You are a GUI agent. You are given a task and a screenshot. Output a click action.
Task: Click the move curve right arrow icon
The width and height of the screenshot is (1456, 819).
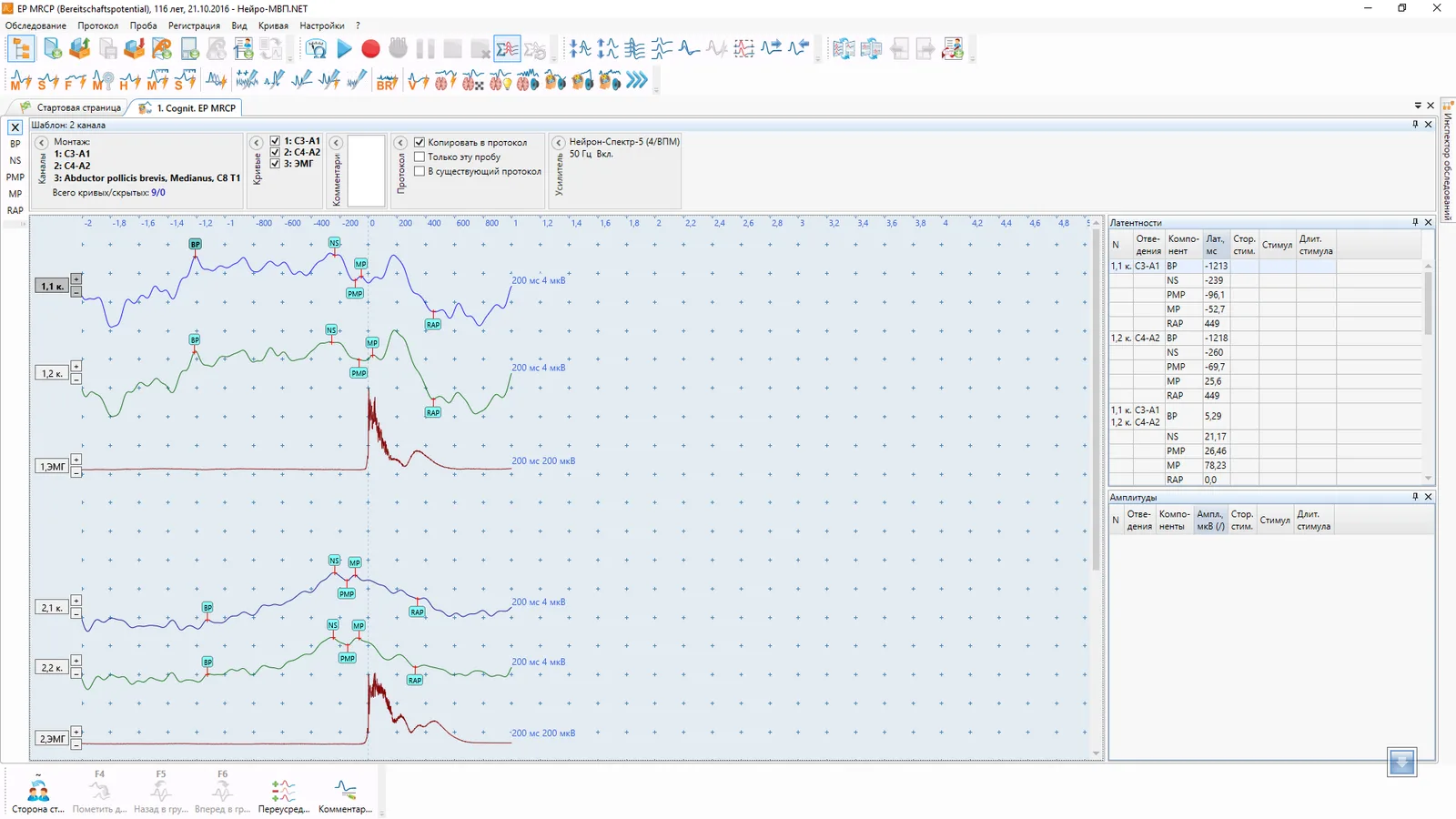pos(771,49)
